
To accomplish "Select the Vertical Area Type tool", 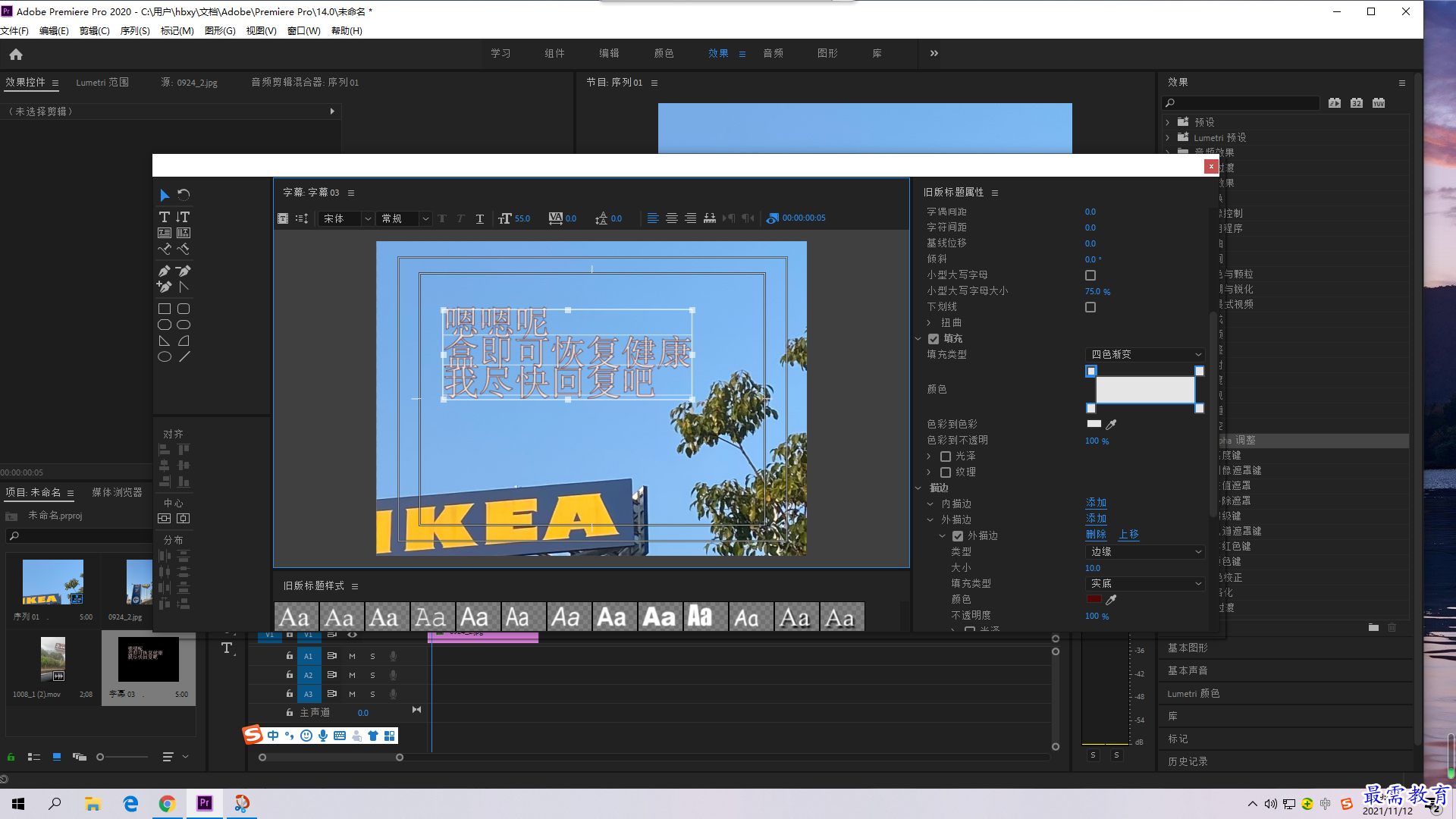I will coord(184,233).
